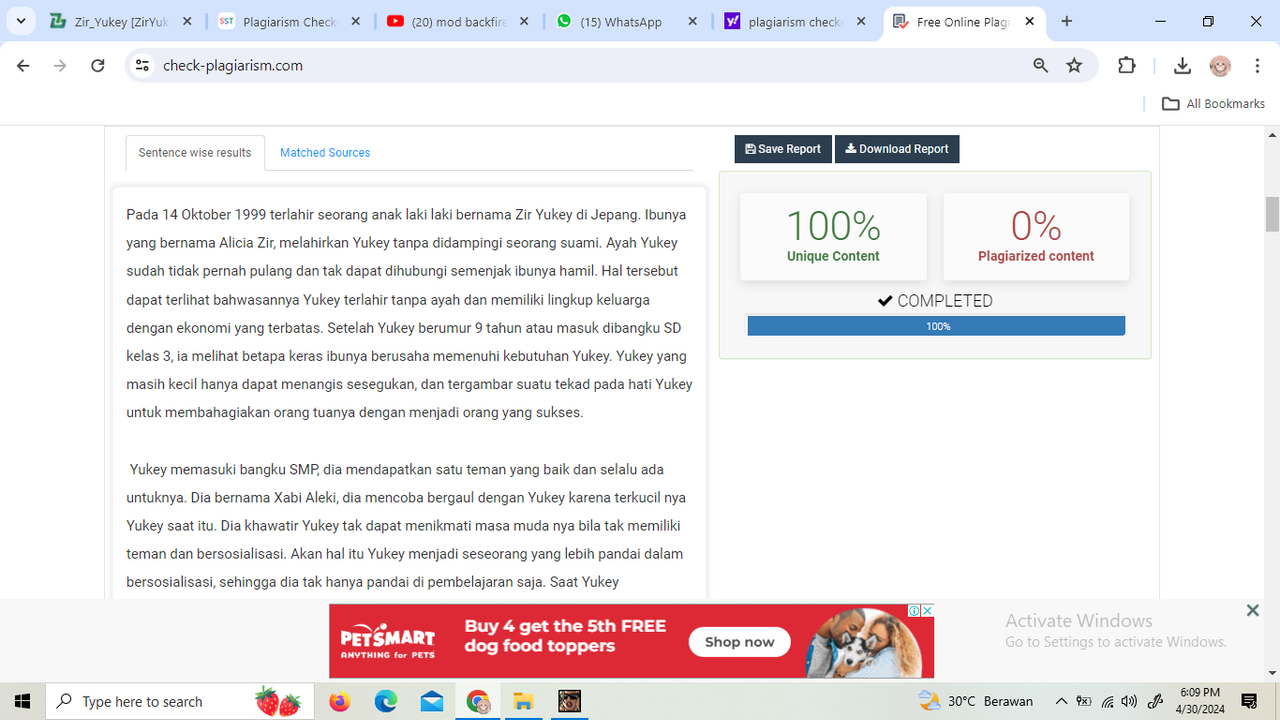This screenshot has height=720, width=1280.
Task: Click the zoom magnifier icon in address bar
Action: (1041, 66)
